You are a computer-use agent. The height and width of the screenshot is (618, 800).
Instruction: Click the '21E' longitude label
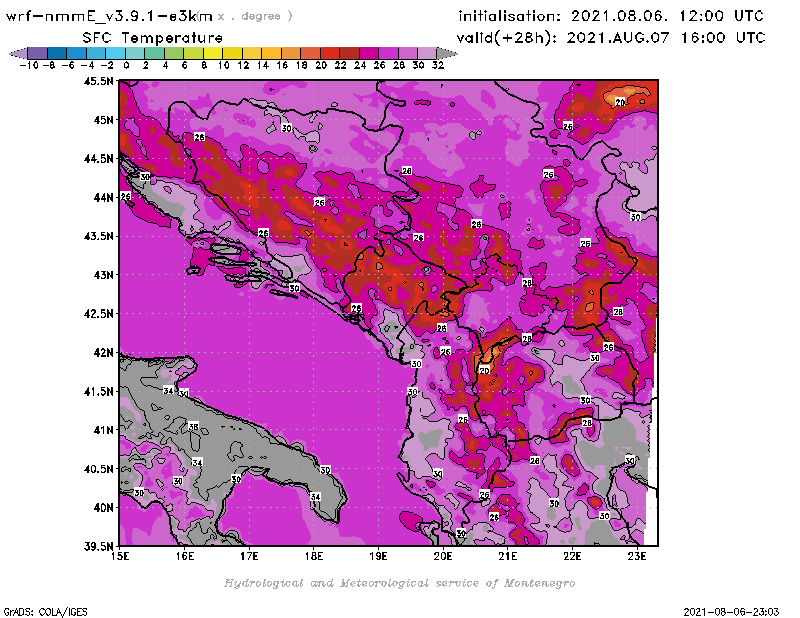coord(508,556)
